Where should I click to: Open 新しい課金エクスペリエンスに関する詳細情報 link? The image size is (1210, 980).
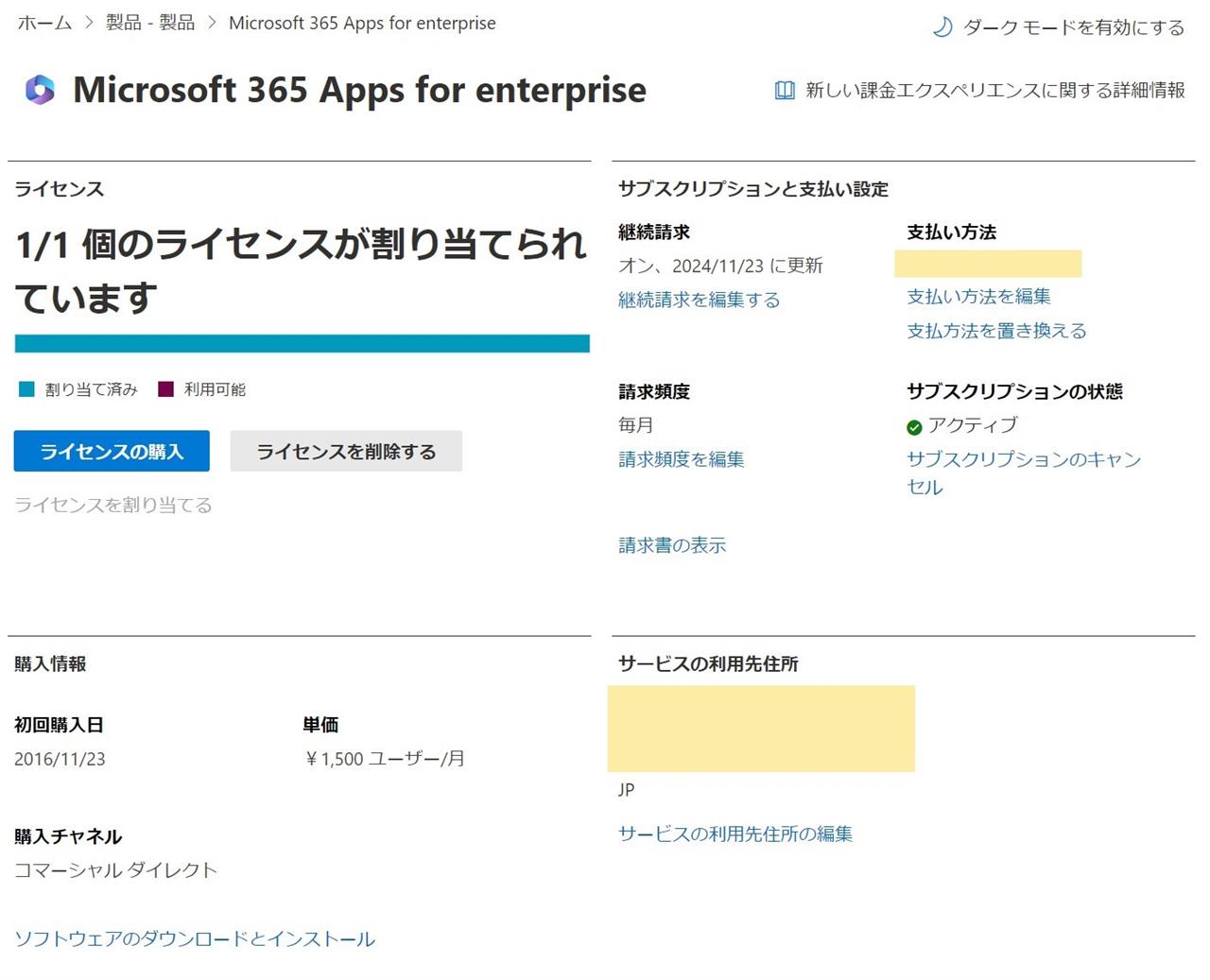(x=994, y=91)
